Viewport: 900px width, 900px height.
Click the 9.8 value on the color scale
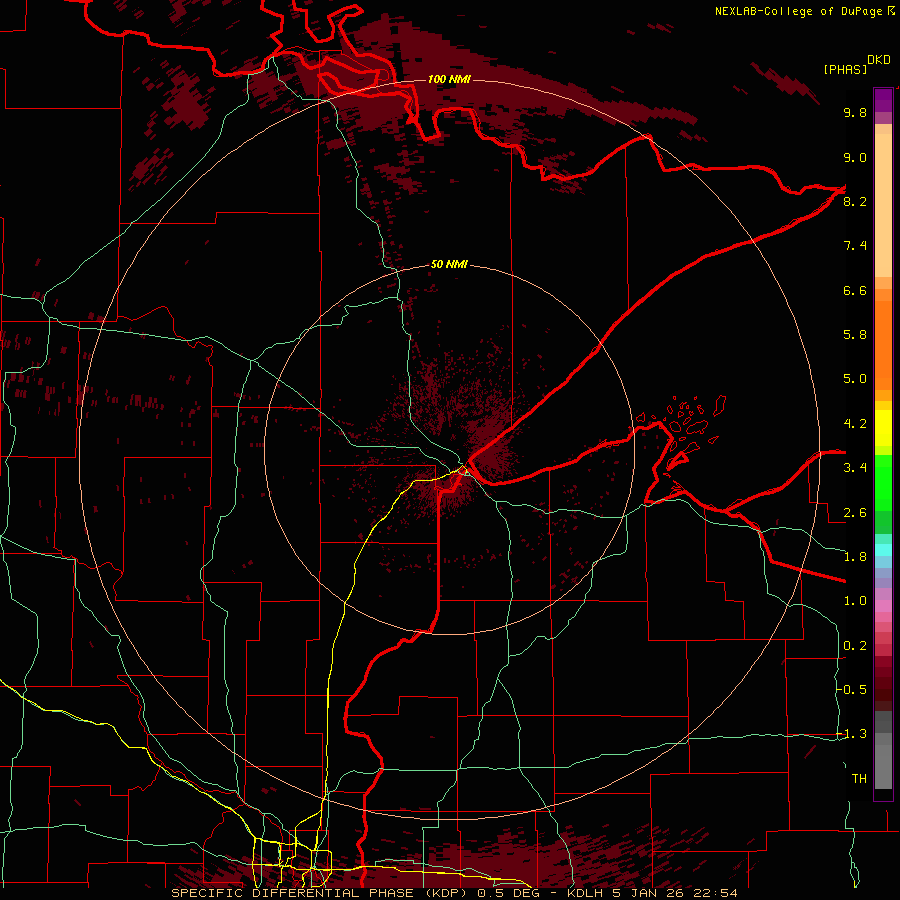tap(855, 112)
